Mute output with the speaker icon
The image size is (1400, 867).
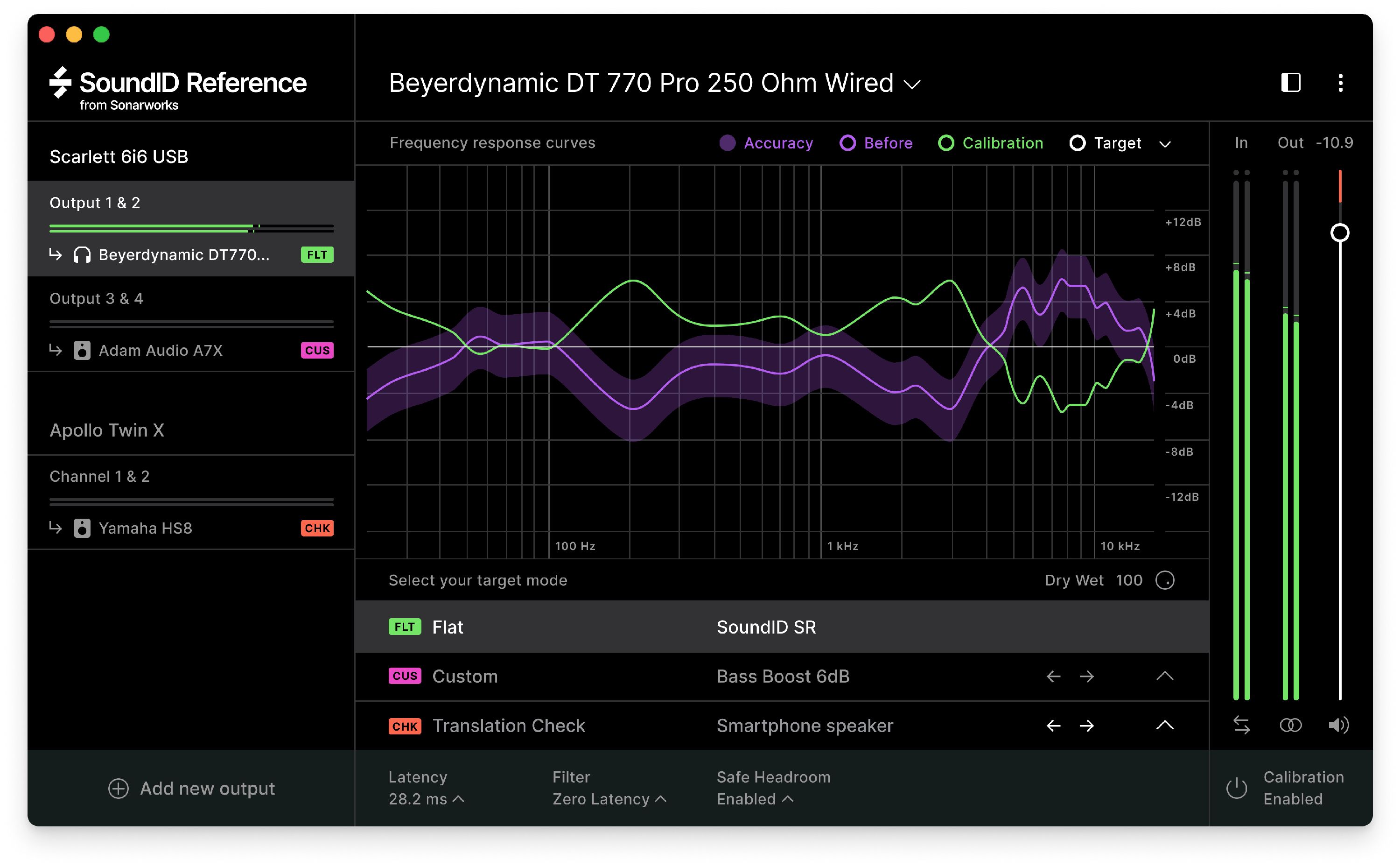pos(1339,726)
